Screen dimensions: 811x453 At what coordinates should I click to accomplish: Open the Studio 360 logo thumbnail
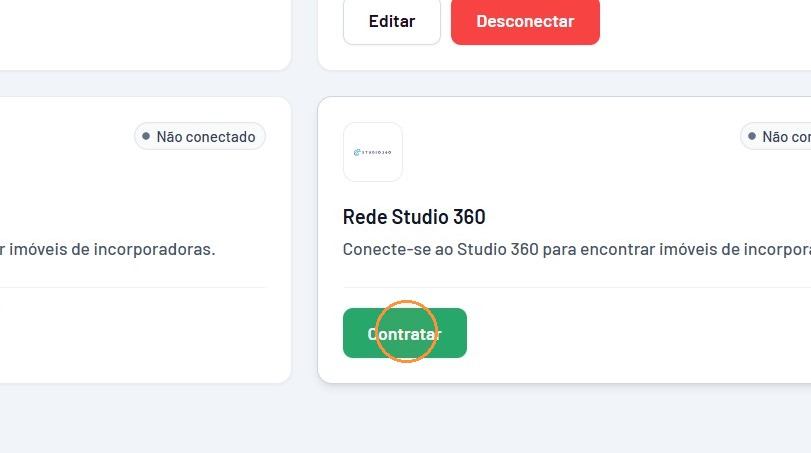tap(372, 152)
